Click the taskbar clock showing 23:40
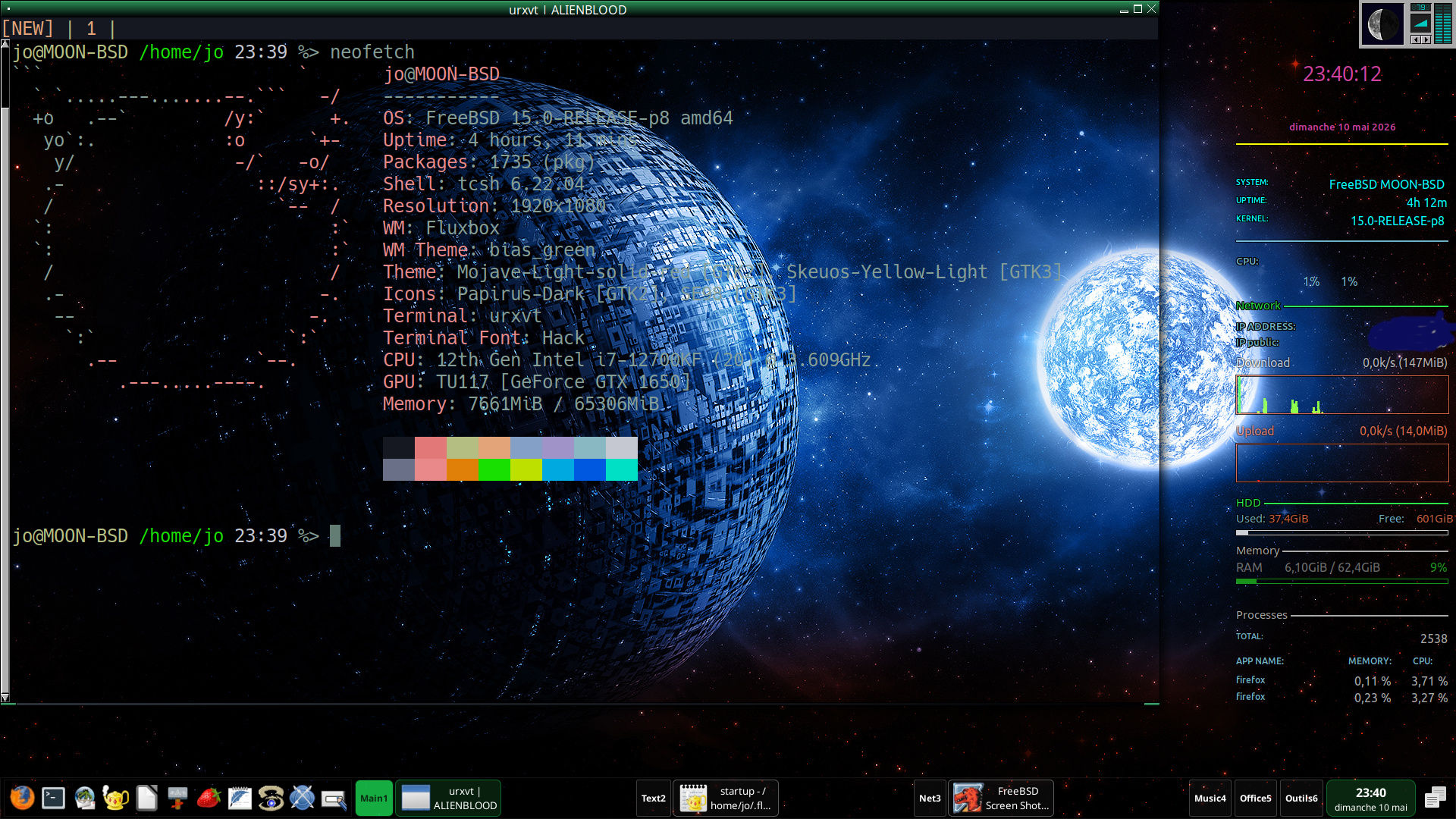This screenshot has height=819, width=1456. [x=1371, y=798]
